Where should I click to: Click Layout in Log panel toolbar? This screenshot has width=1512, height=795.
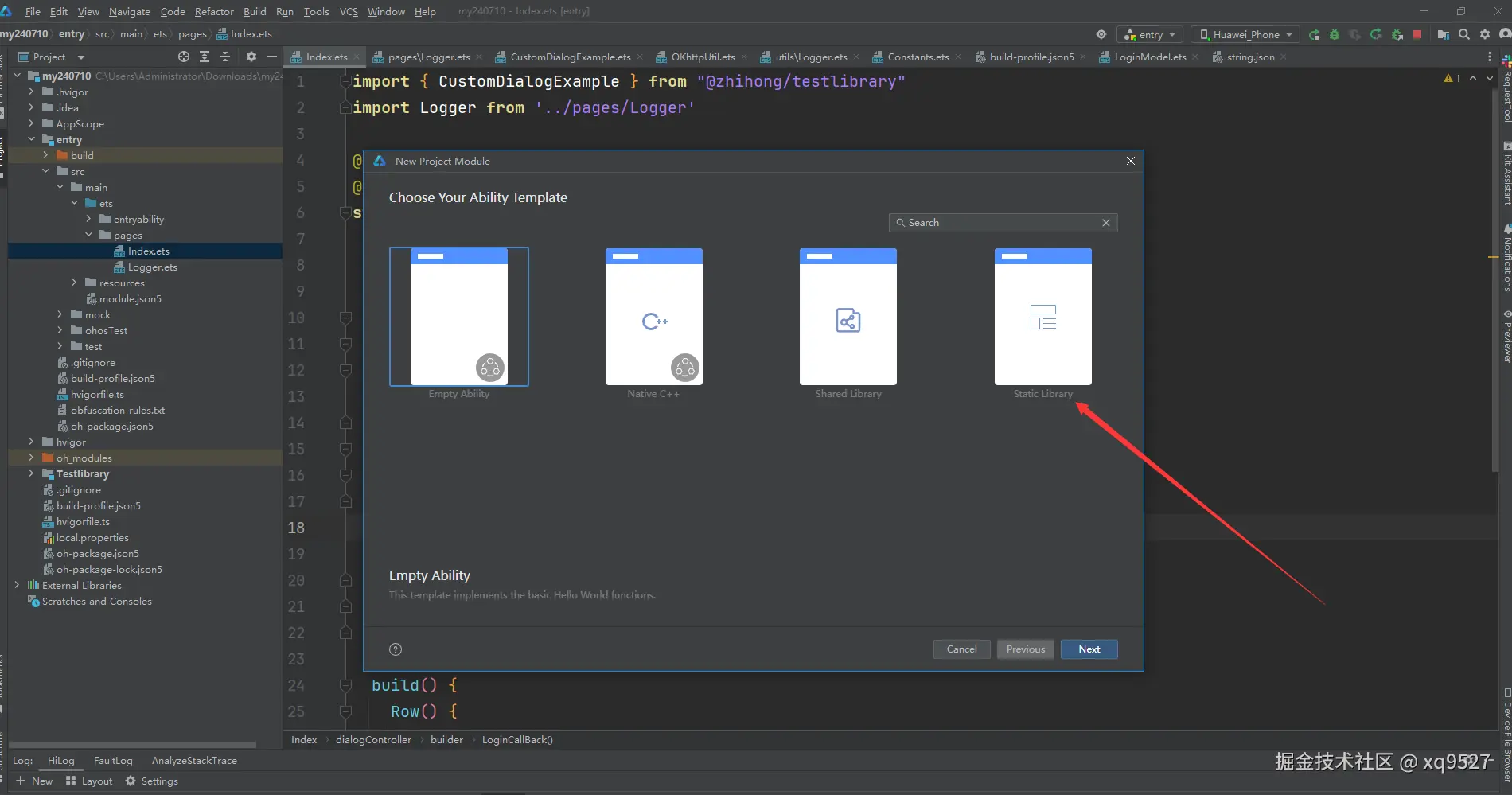89,781
